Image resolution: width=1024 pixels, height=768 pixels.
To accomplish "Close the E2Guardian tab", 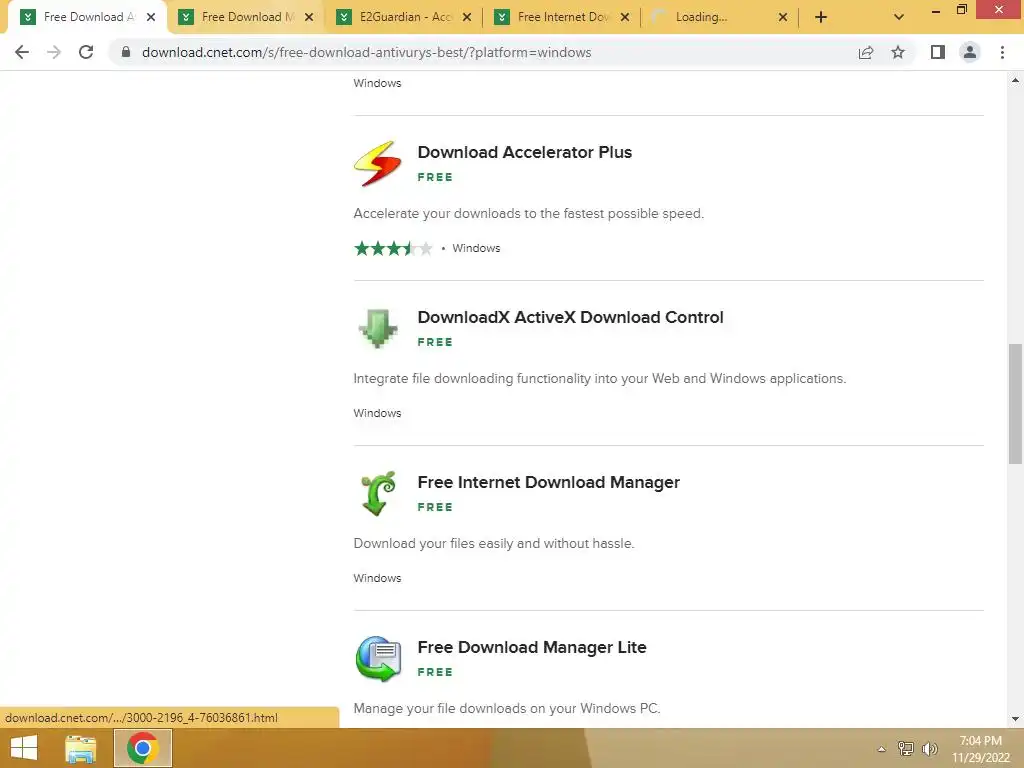I will [x=467, y=17].
